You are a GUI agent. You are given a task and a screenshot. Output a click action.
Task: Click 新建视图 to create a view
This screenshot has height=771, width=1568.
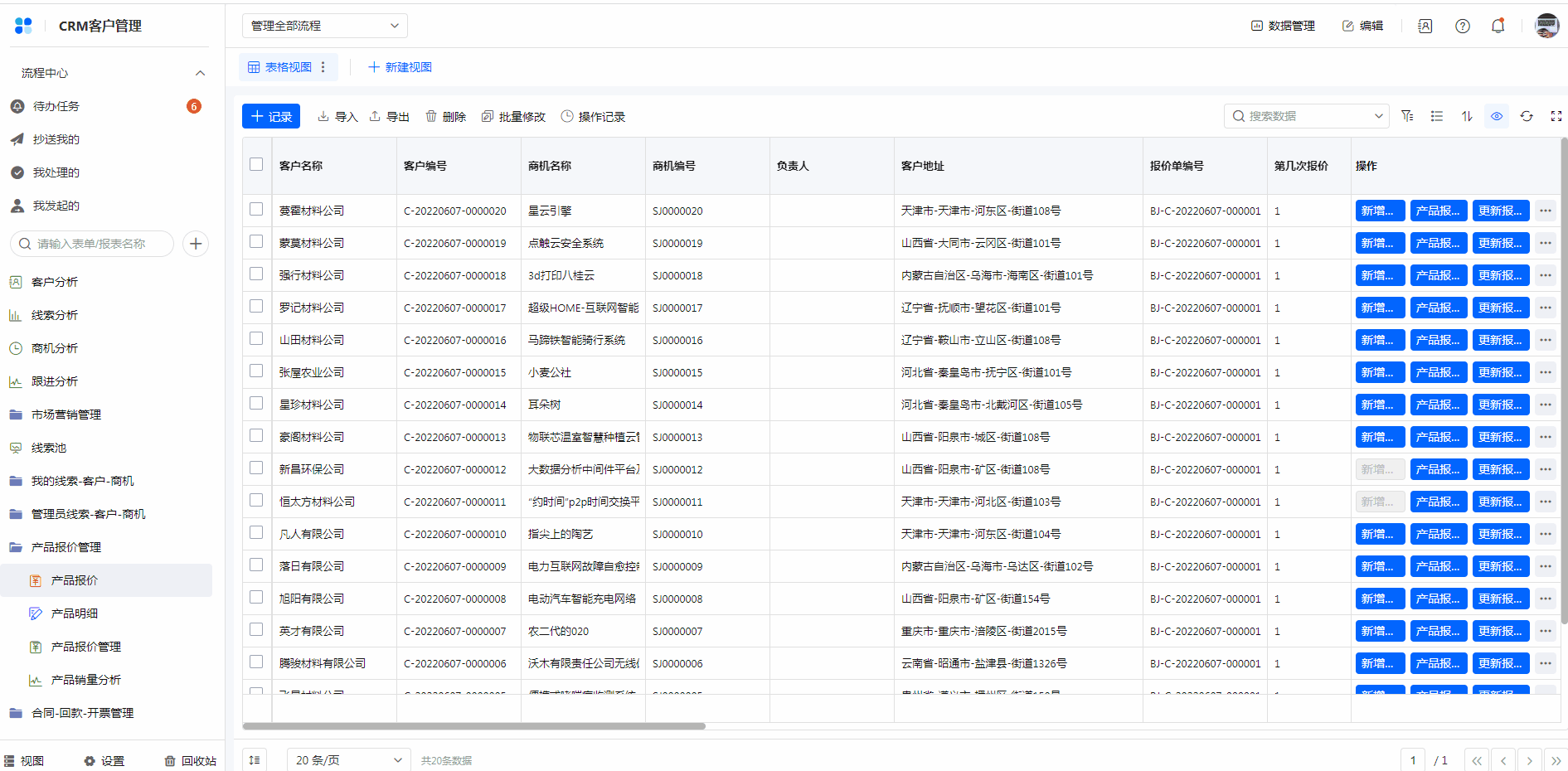click(400, 67)
